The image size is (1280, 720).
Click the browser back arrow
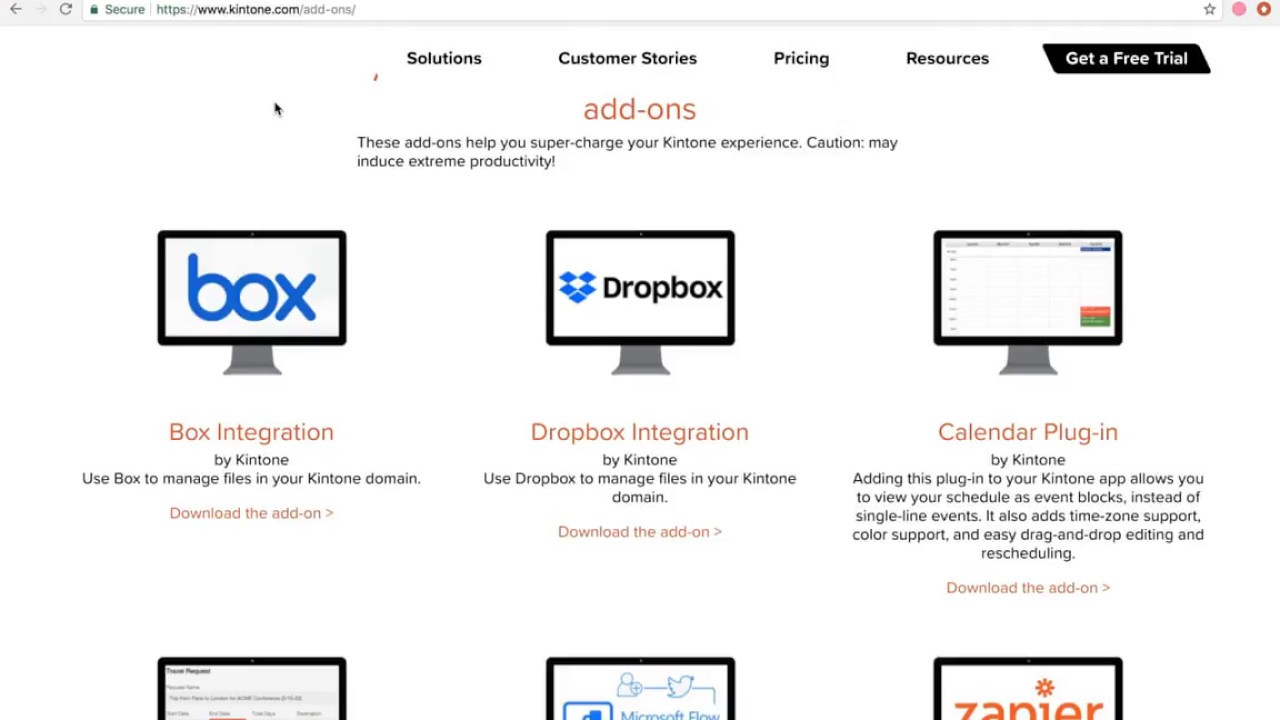pos(16,9)
